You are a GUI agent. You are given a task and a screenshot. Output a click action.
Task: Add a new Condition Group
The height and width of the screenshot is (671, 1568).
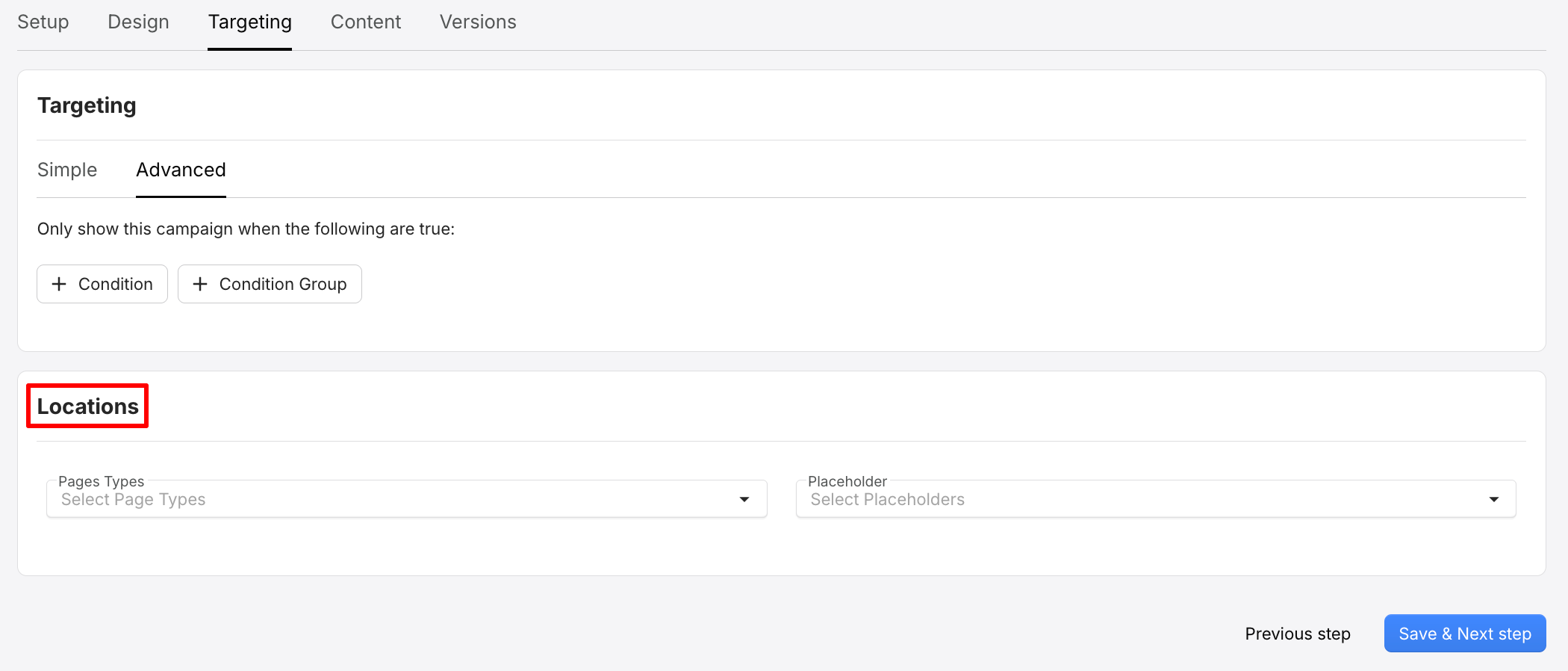pyautogui.click(x=270, y=284)
